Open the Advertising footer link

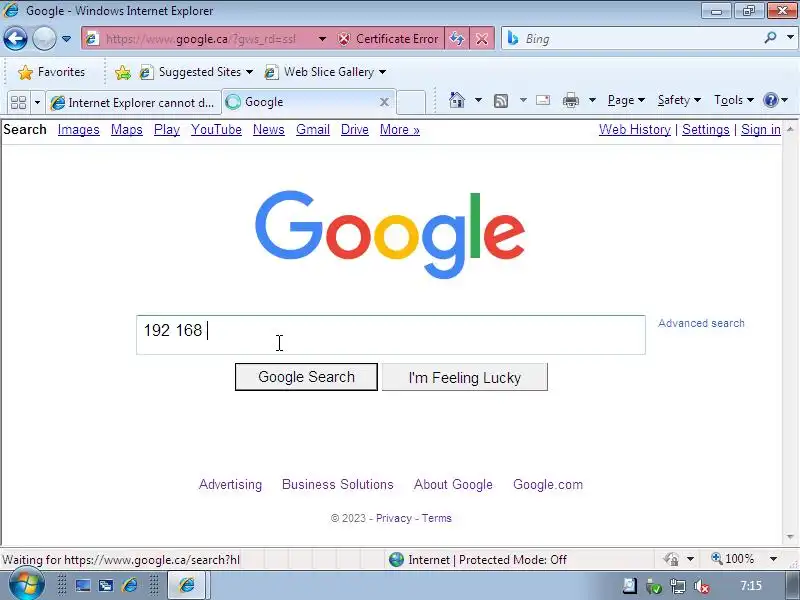230,484
